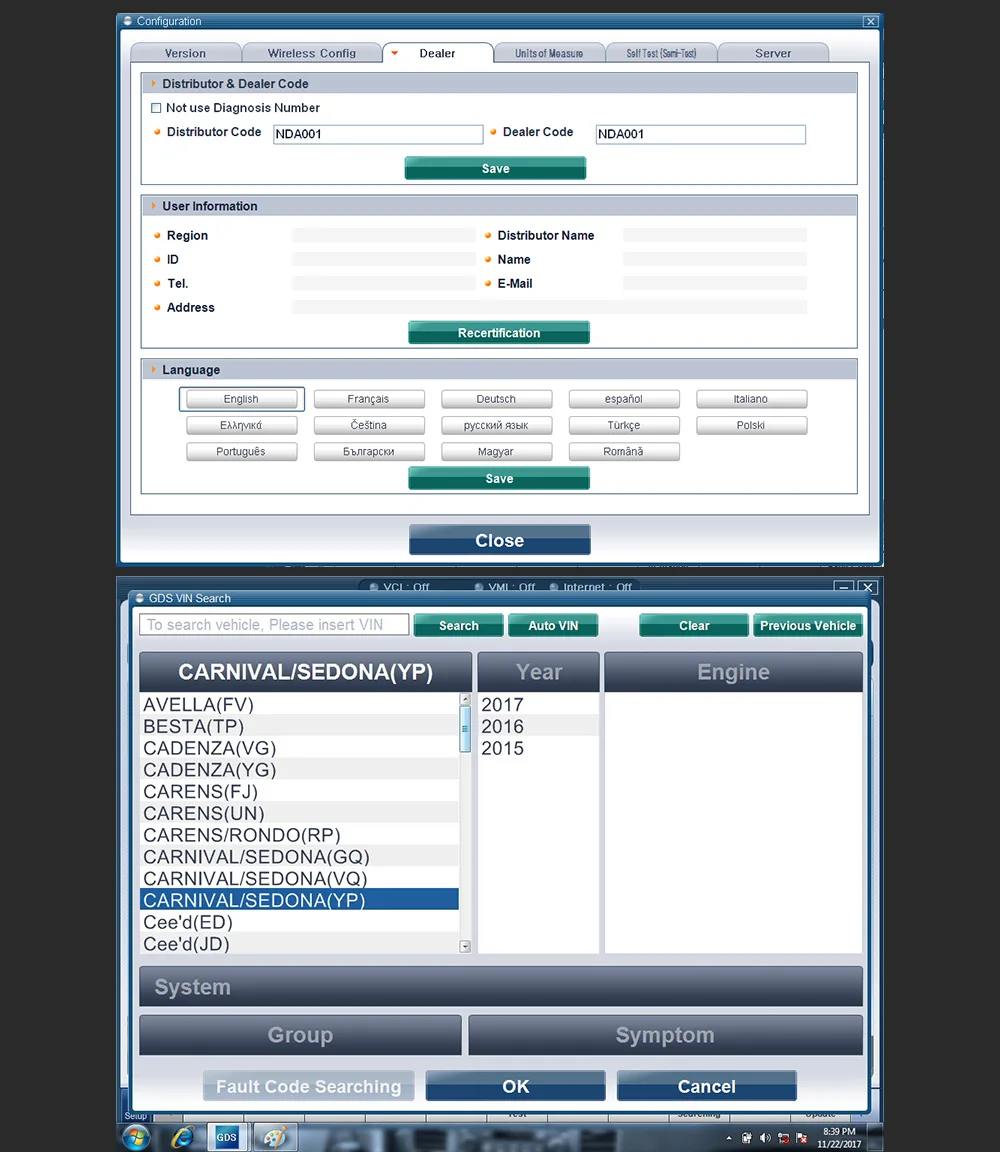
Task: Select the English language option
Action: [241, 399]
